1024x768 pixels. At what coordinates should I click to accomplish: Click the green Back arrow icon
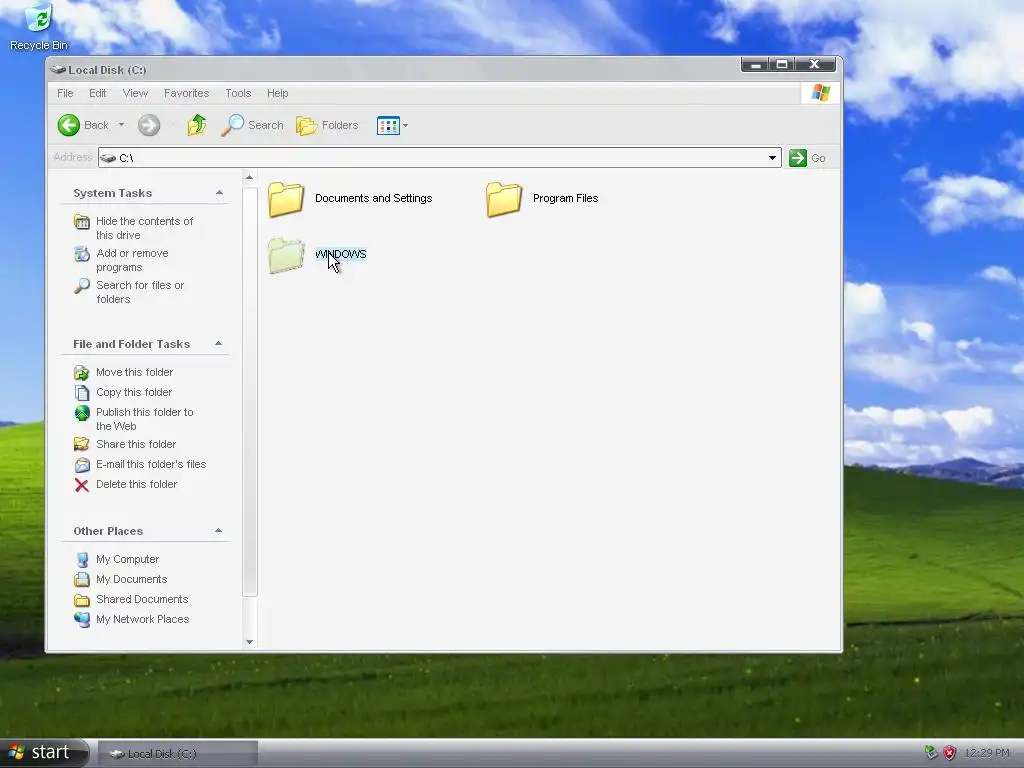(69, 125)
